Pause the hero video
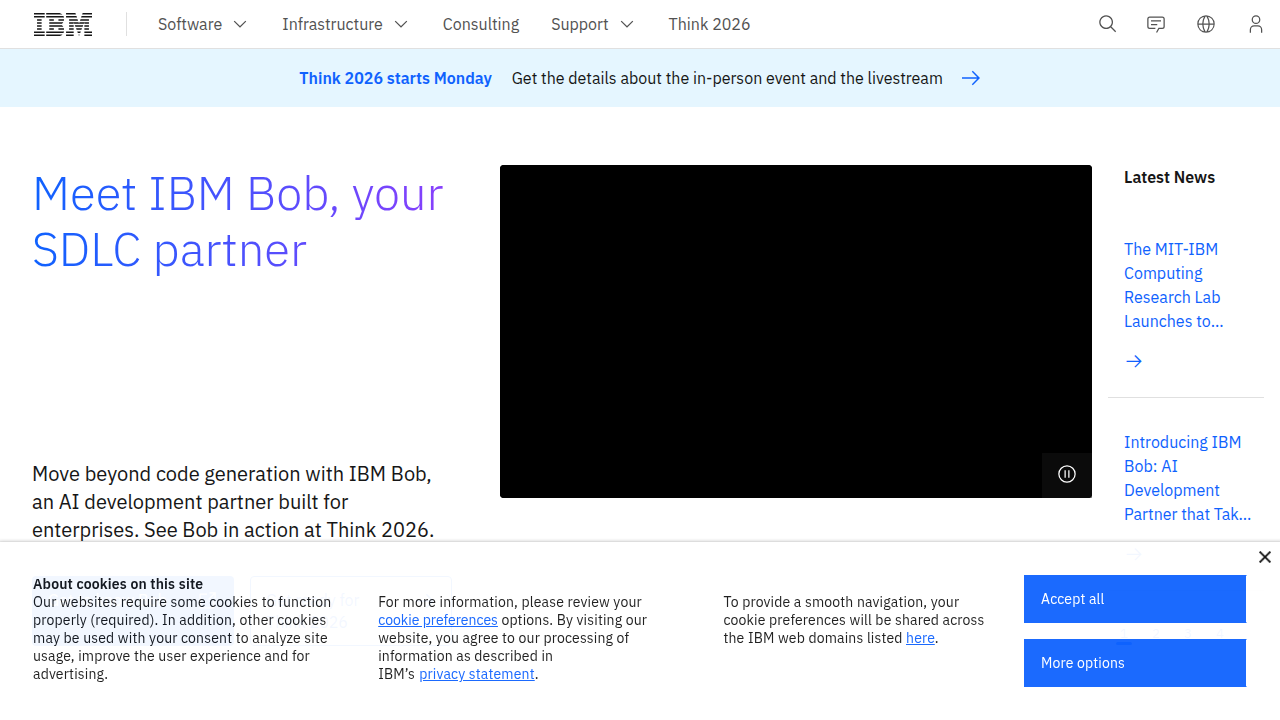The image size is (1280, 720). (x=1067, y=474)
